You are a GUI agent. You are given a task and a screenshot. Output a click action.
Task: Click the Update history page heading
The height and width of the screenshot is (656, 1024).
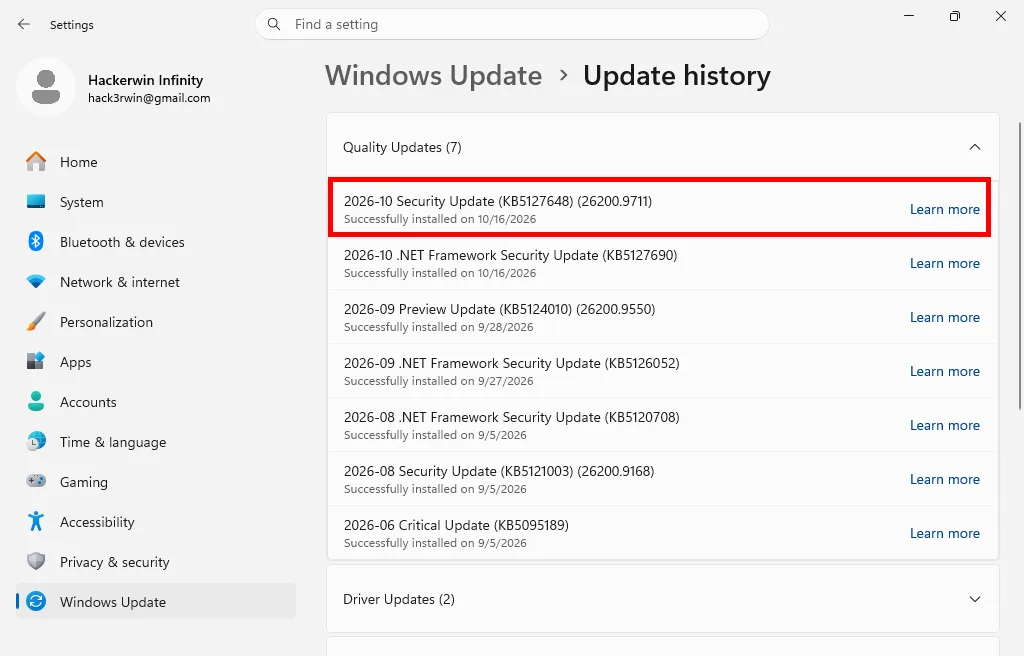[x=677, y=76]
